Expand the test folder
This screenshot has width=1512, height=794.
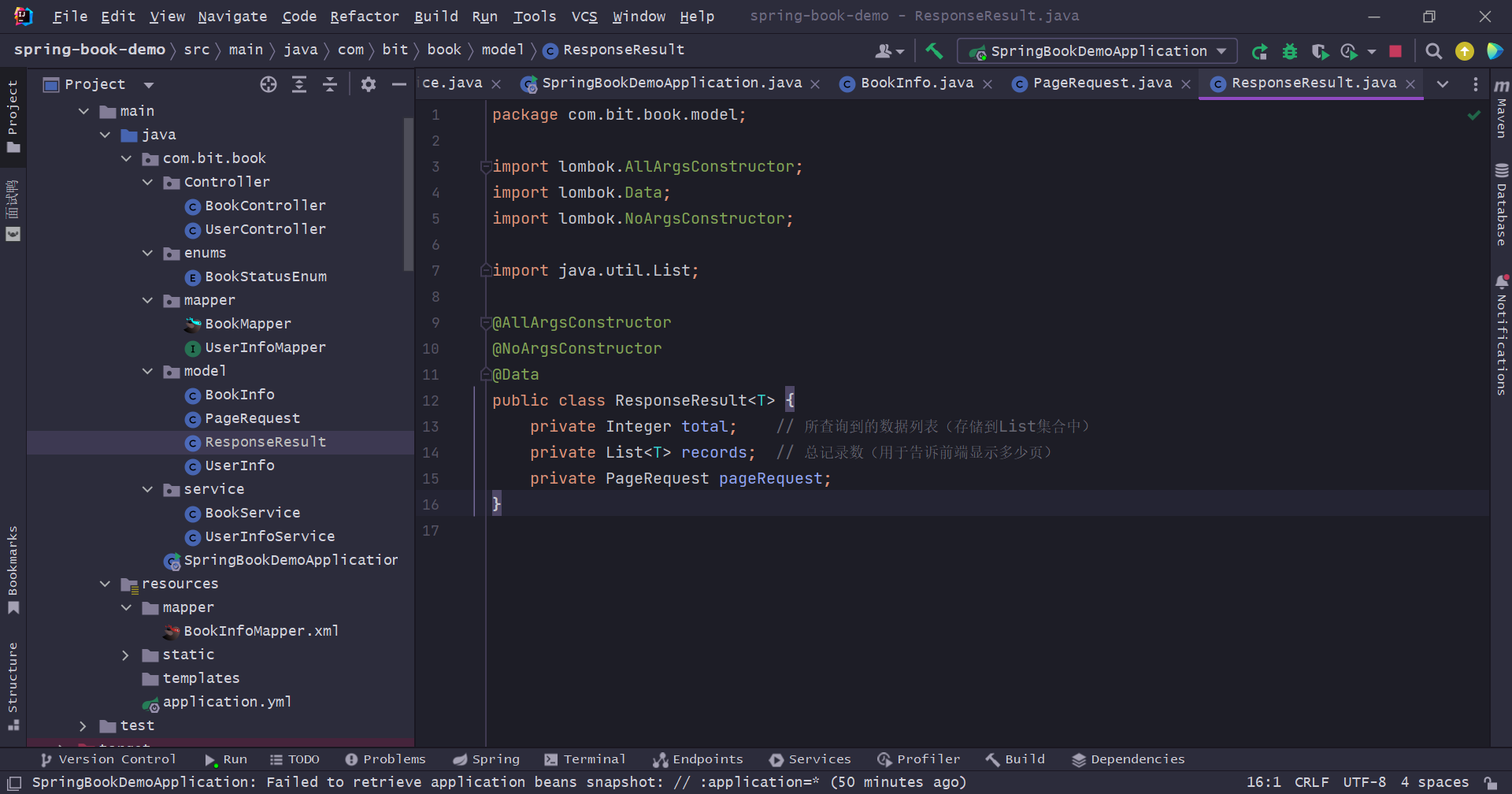tap(83, 726)
